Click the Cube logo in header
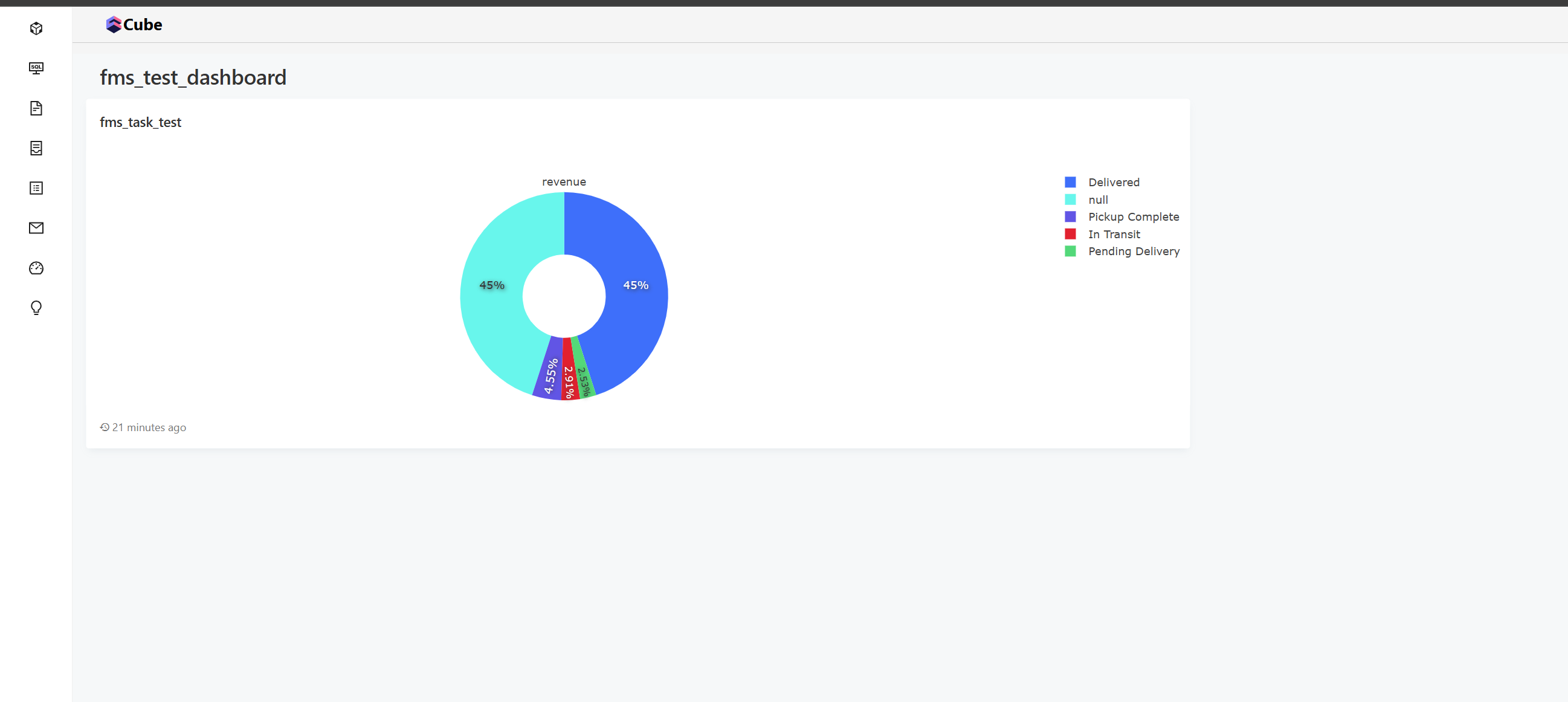 pyautogui.click(x=134, y=24)
